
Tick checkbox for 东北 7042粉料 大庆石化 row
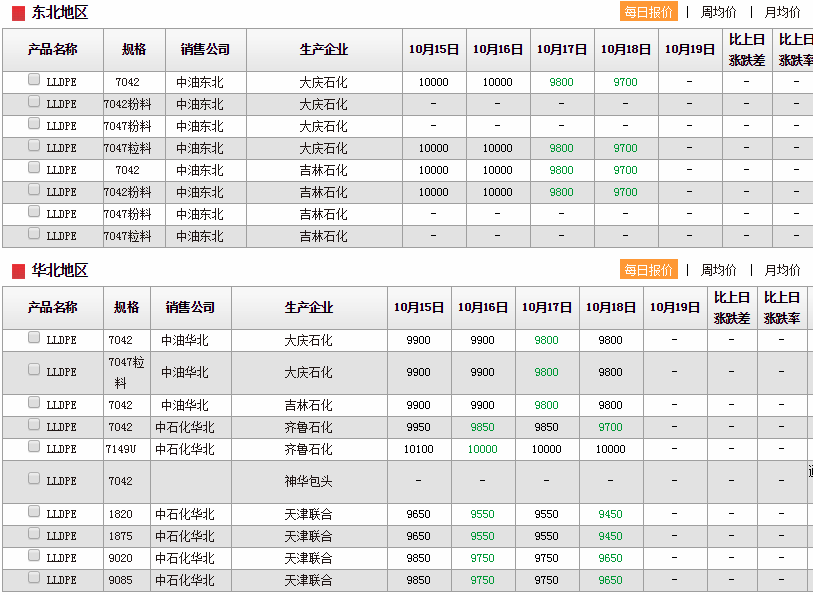click(34, 102)
